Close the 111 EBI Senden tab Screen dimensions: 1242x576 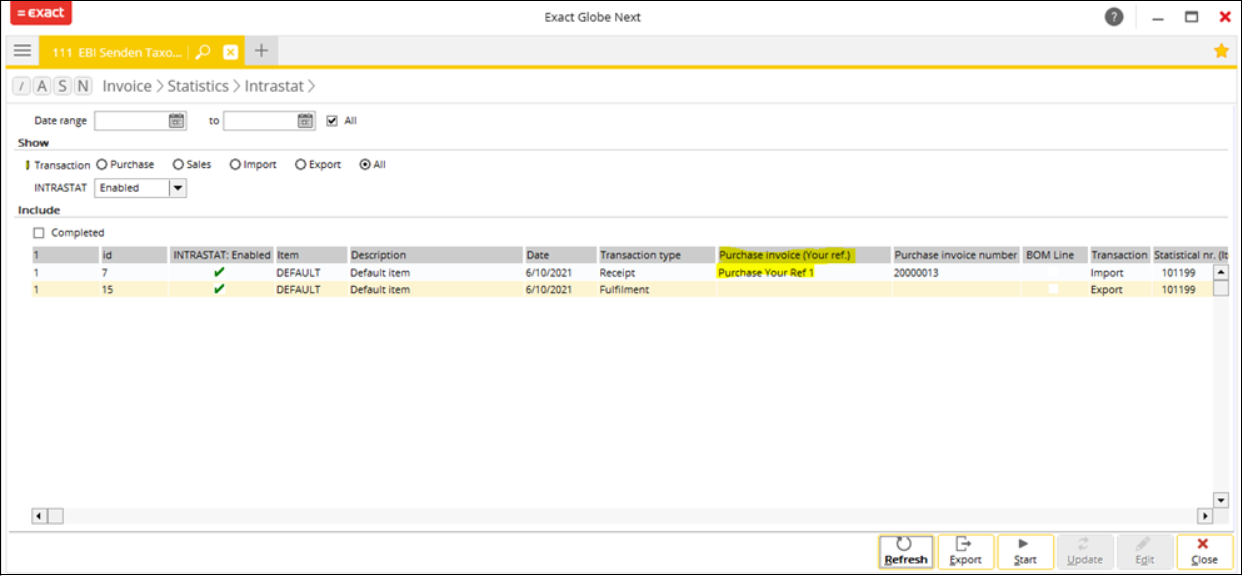click(230, 51)
